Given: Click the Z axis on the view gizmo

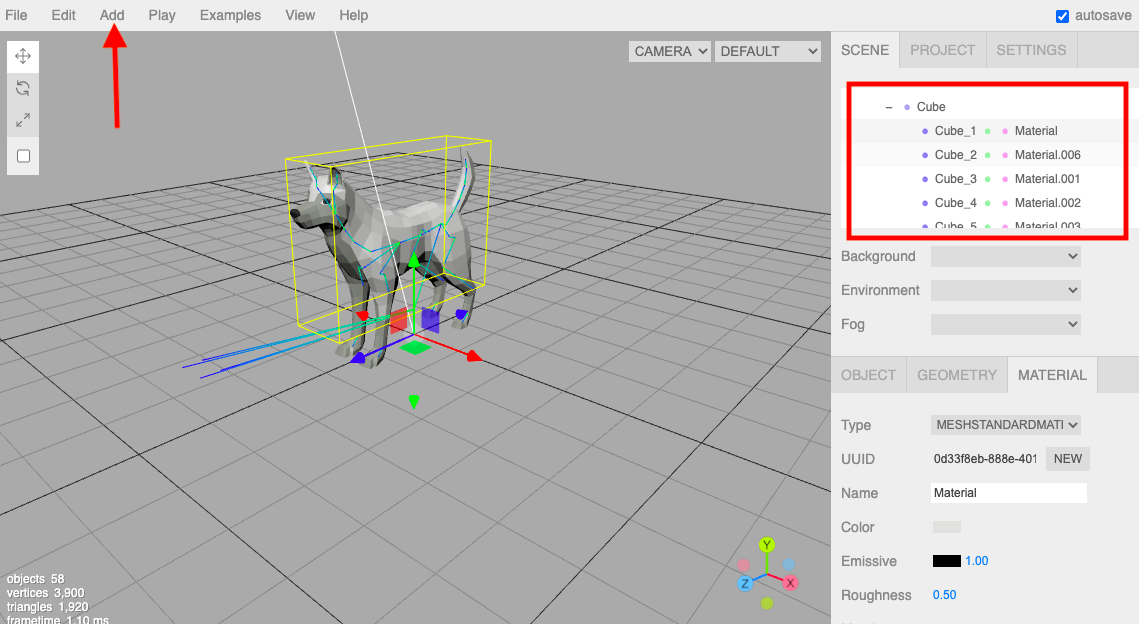Looking at the screenshot, I should [x=745, y=583].
